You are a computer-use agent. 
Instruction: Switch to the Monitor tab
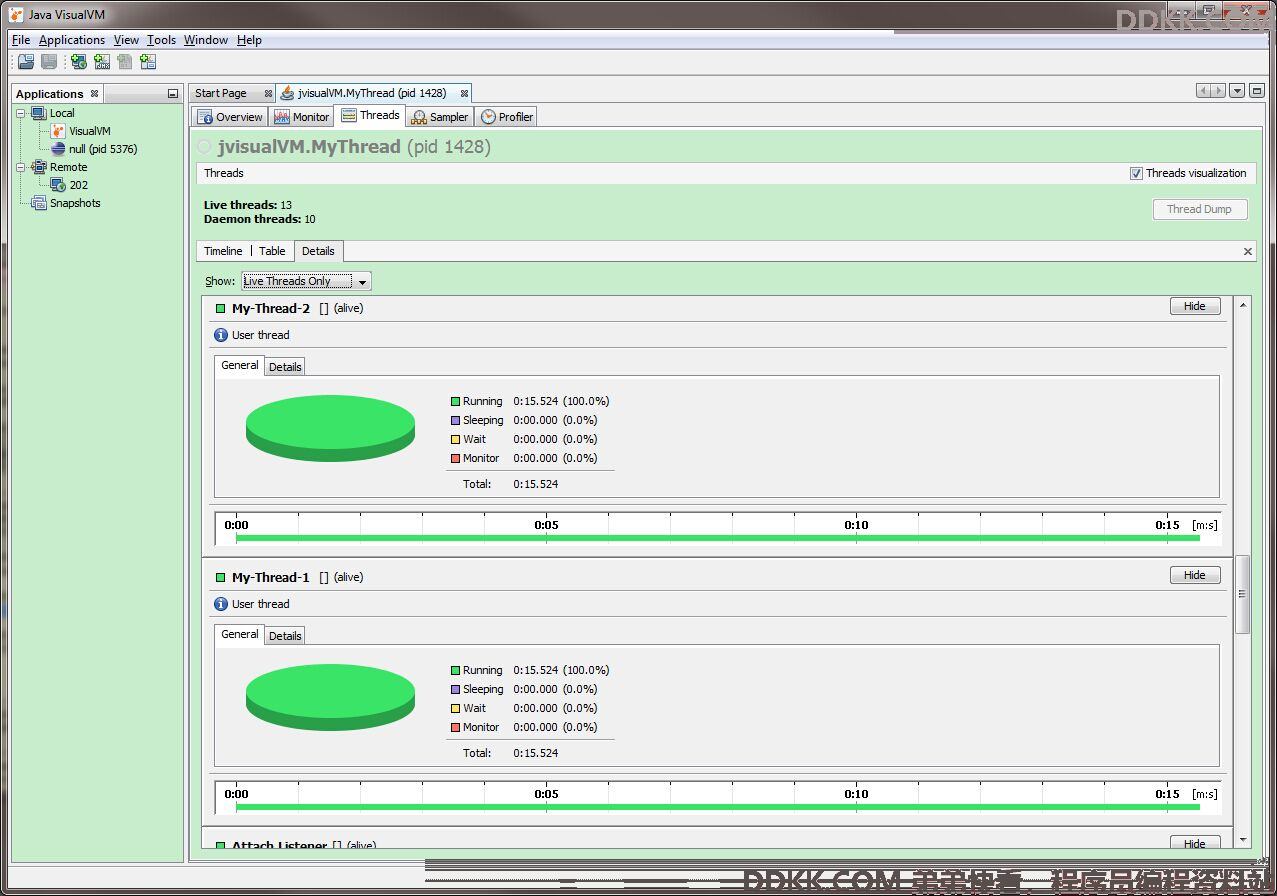pos(302,117)
